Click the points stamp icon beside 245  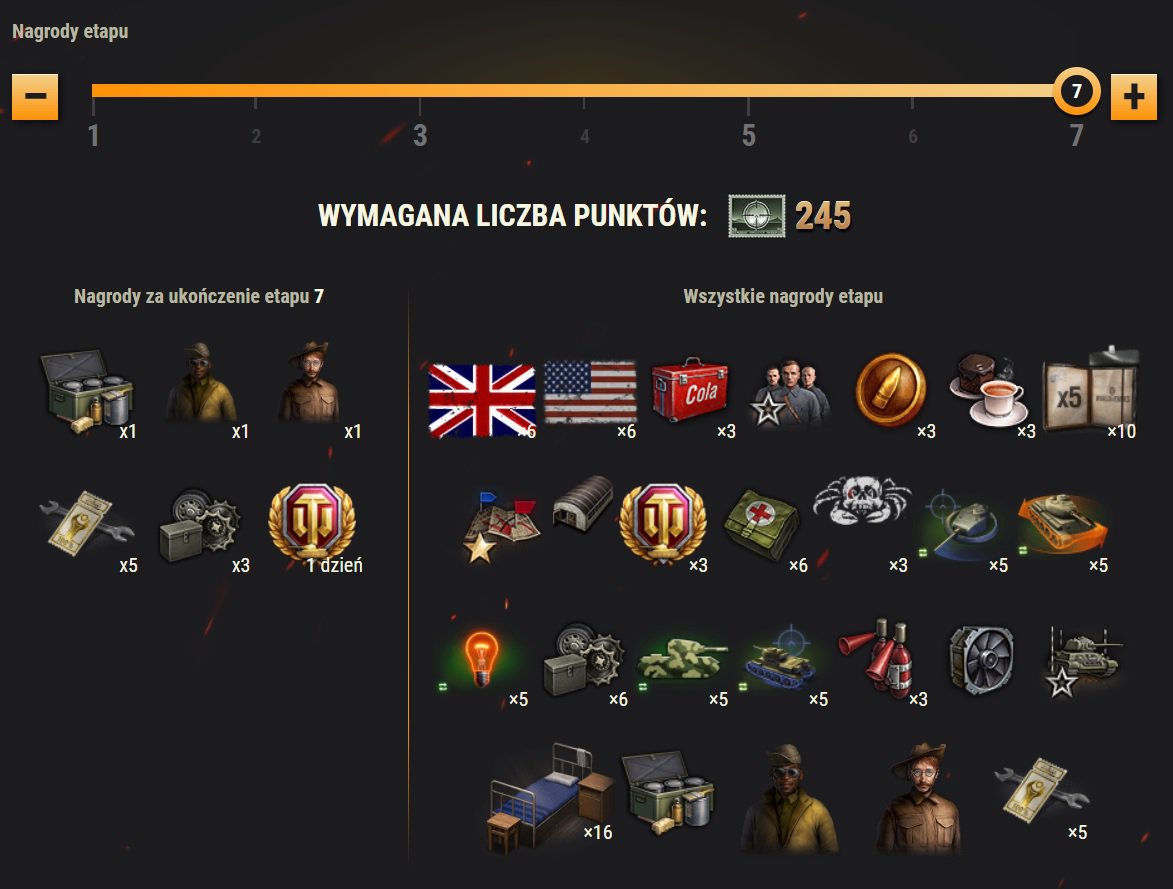[757, 216]
